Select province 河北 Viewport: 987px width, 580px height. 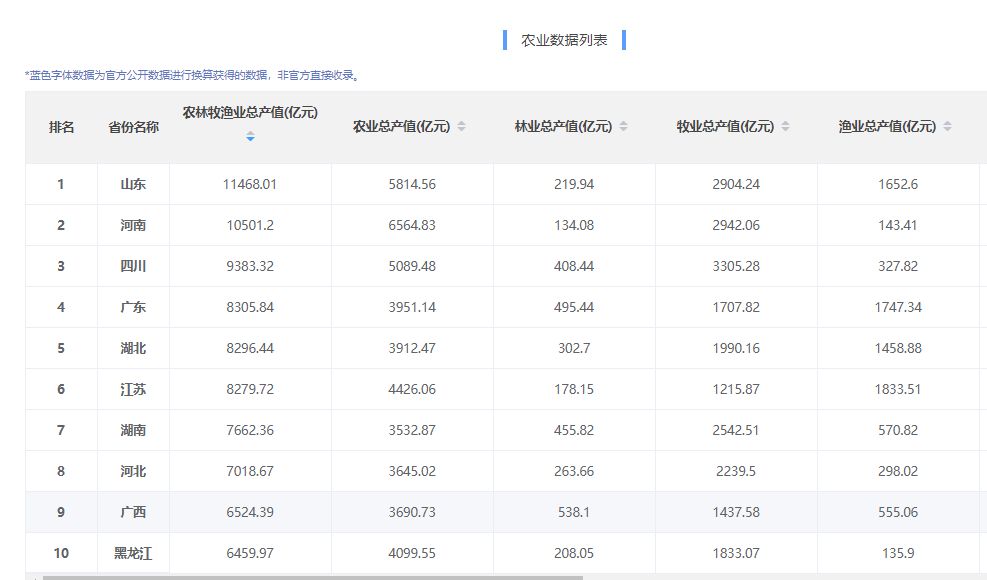point(133,471)
